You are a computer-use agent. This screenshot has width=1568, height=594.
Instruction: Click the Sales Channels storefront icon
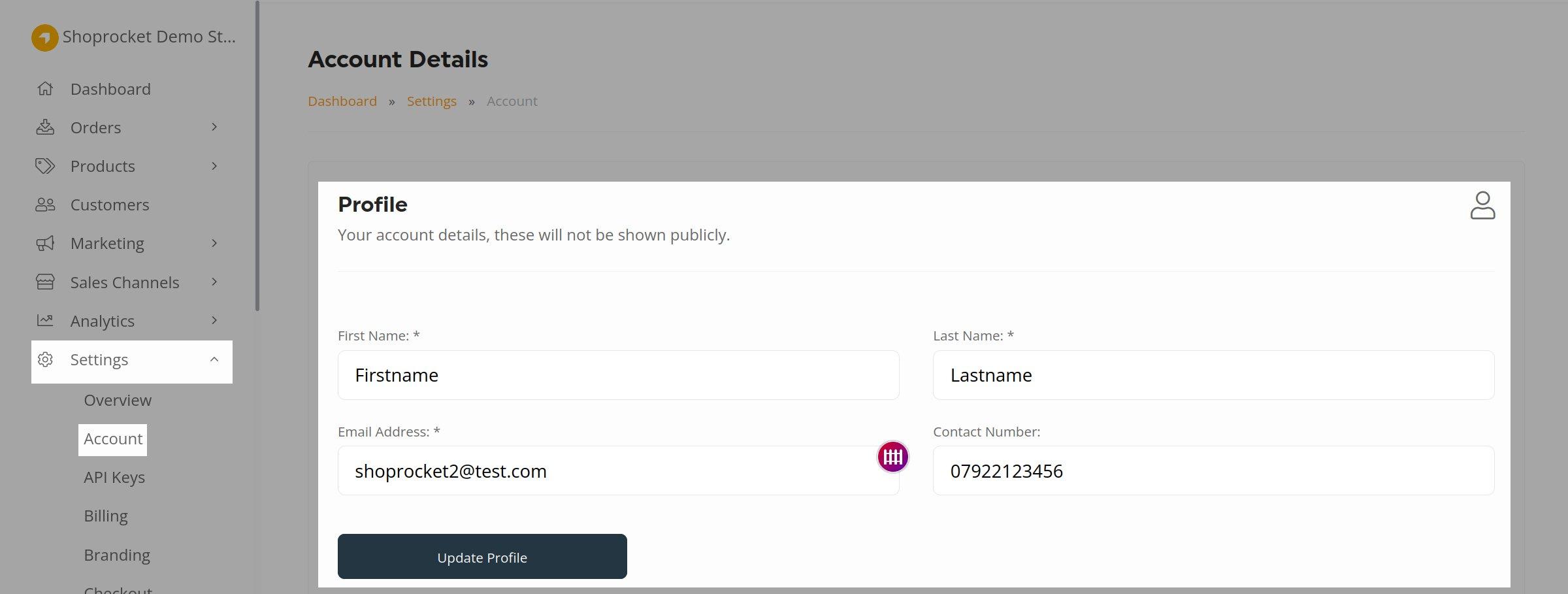pos(45,282)
